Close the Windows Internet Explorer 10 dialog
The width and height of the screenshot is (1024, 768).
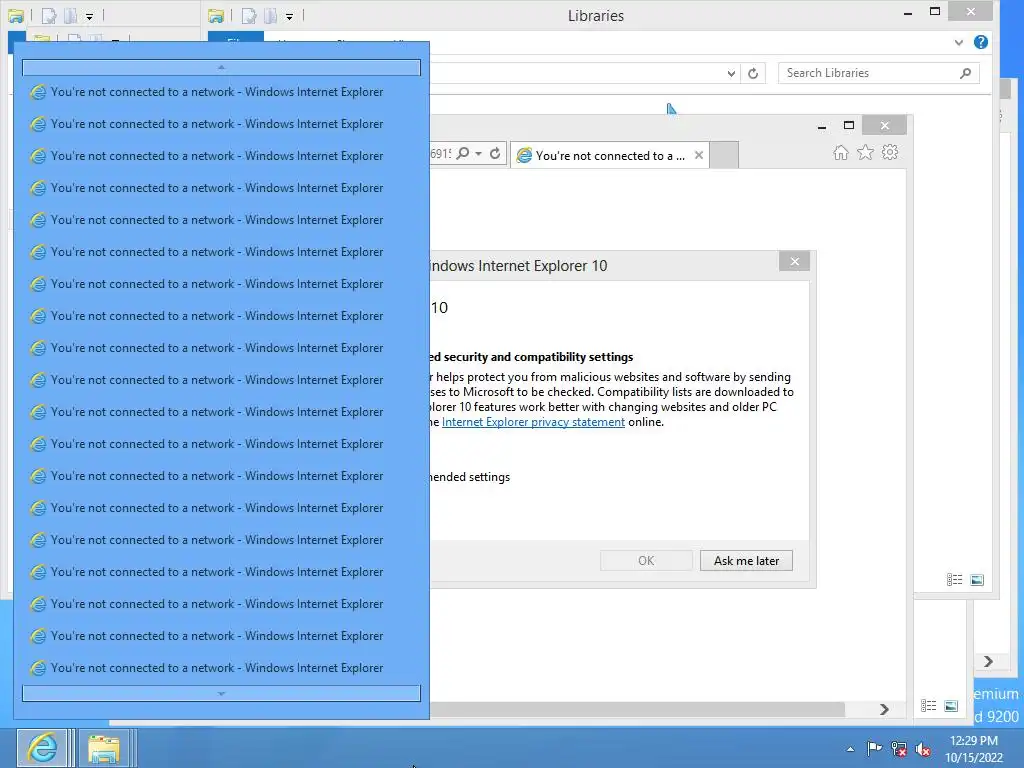pyautogui.click(x=794, y=261)
